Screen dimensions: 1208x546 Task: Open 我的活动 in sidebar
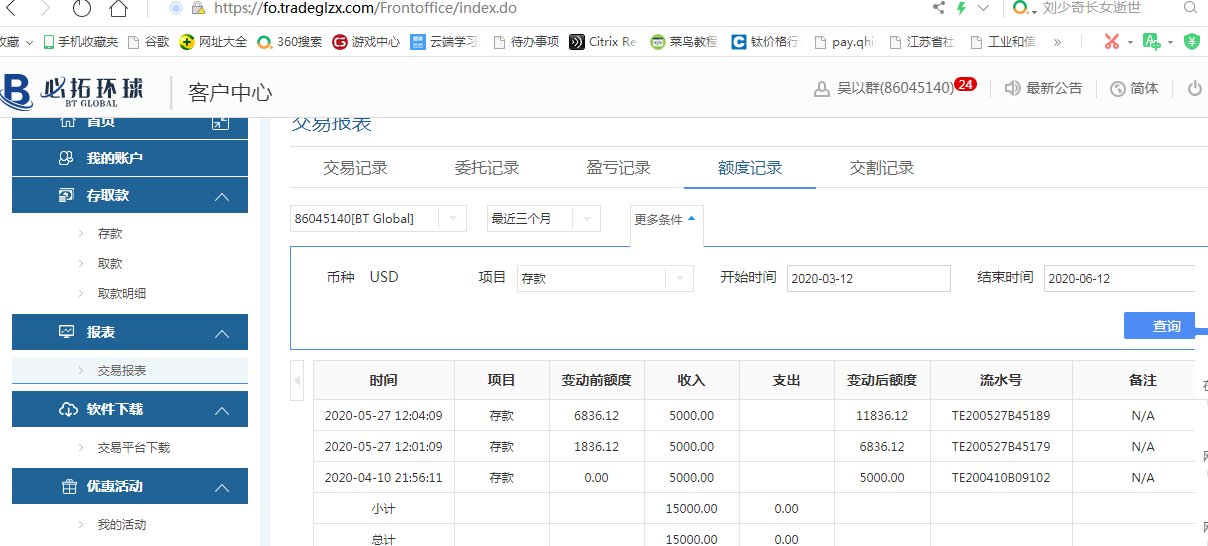(x=122, y=525)
